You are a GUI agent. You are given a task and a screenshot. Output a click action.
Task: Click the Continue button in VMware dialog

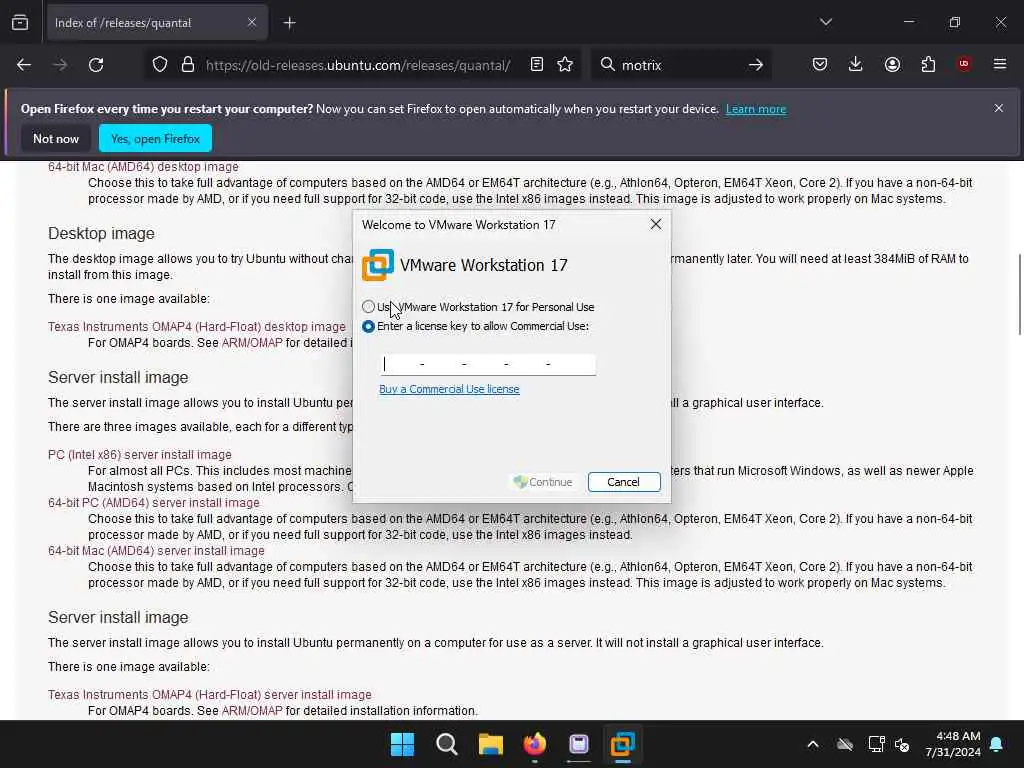click(543, 482)
